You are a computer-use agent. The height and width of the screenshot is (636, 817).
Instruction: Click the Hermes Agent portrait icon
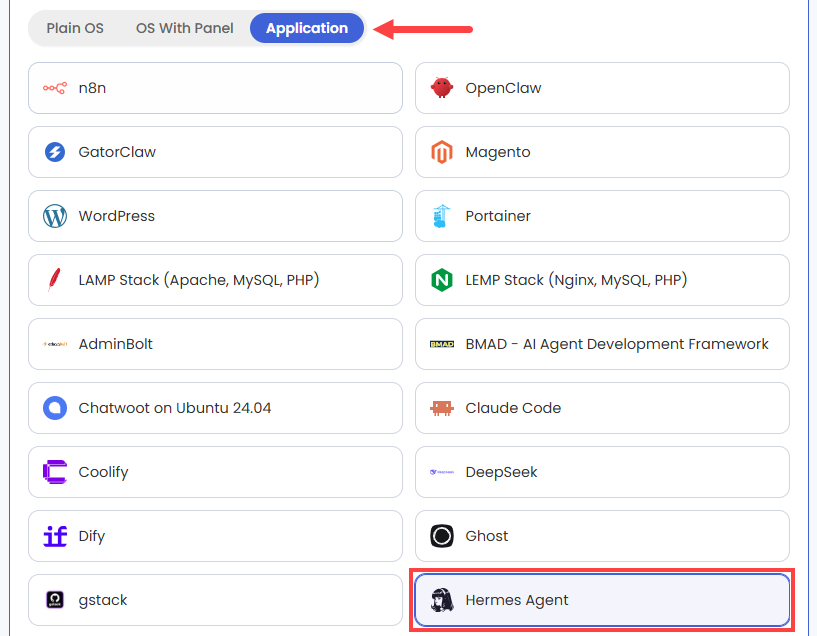pyautogui.click(x=442, y=600)
